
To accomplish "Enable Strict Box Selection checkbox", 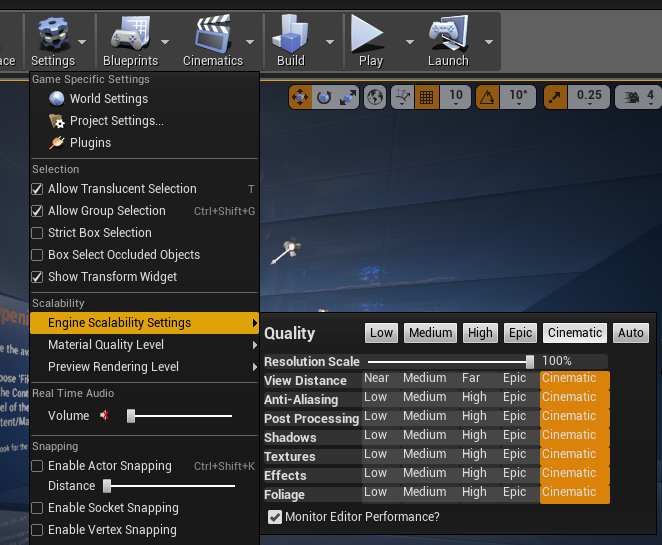I will click(37, 233).
